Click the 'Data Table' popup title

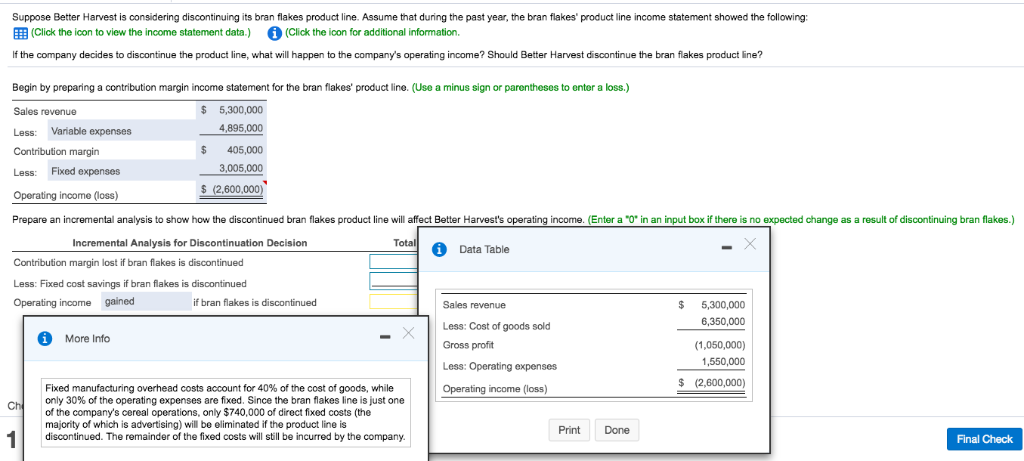click(x=484, y=249)
